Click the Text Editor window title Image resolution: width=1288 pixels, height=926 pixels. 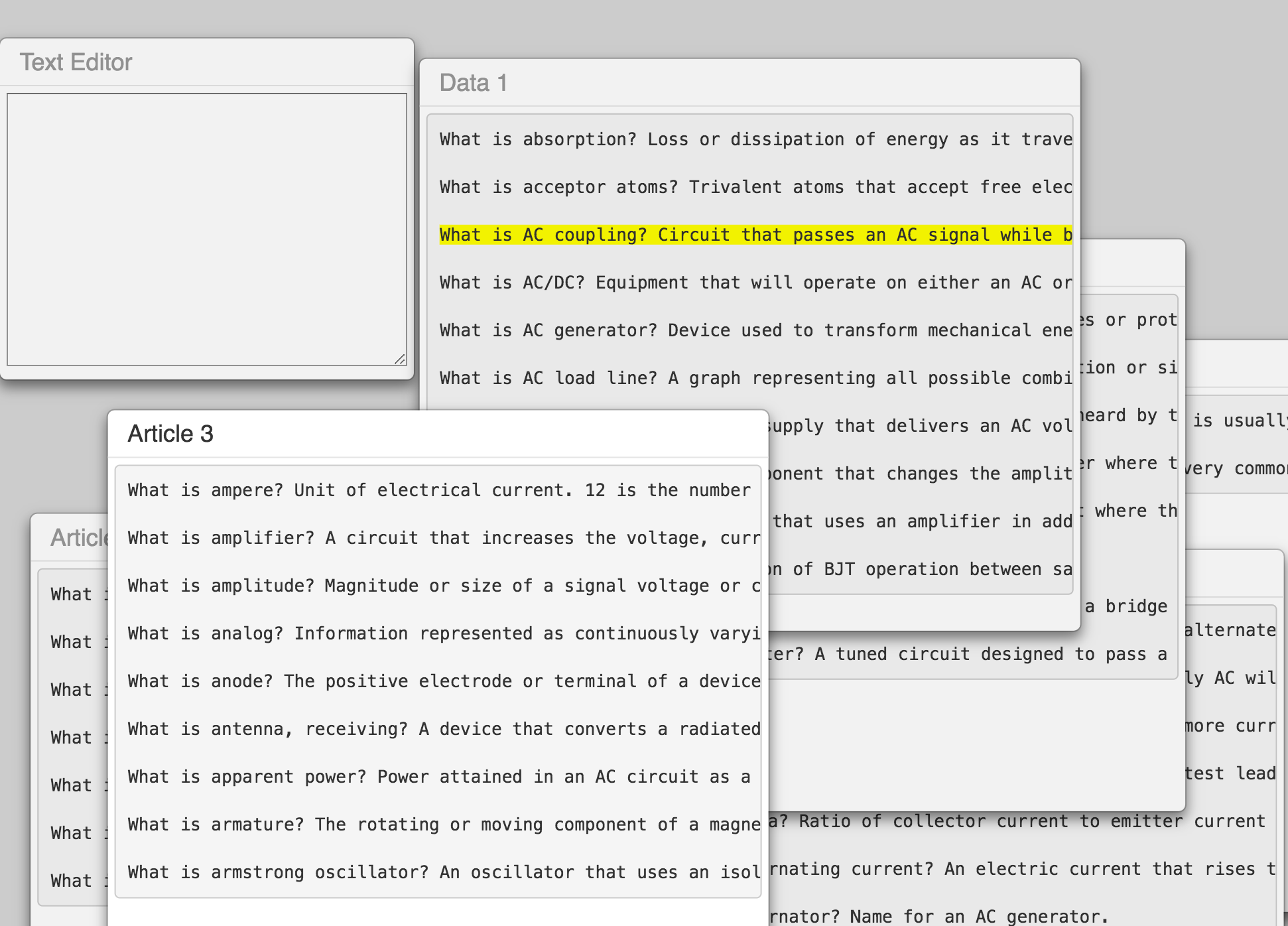click(x=76, y=62)
